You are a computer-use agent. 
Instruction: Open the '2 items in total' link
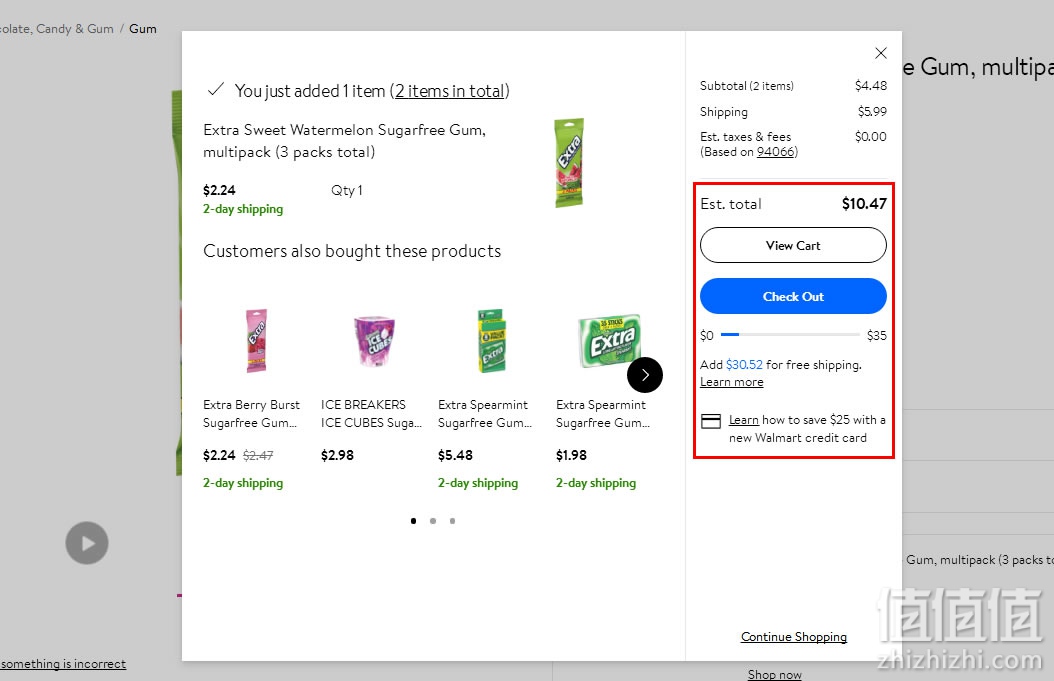[x=450, y=91]
